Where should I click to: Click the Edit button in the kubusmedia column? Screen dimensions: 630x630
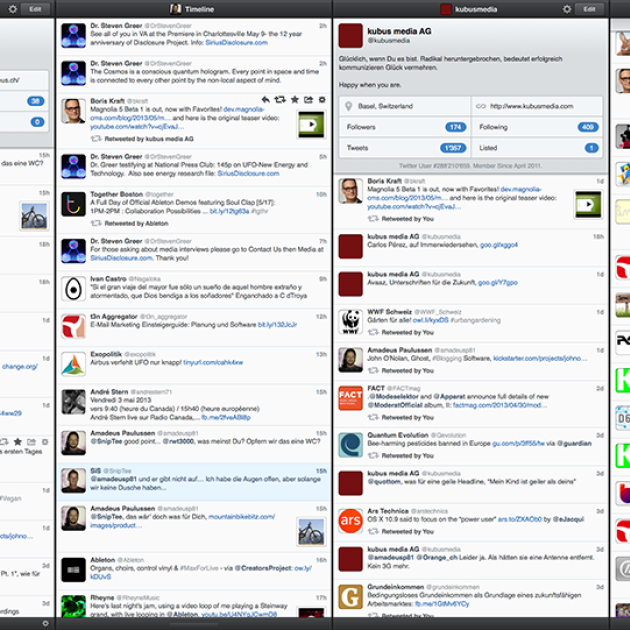[x=589, y=8]
